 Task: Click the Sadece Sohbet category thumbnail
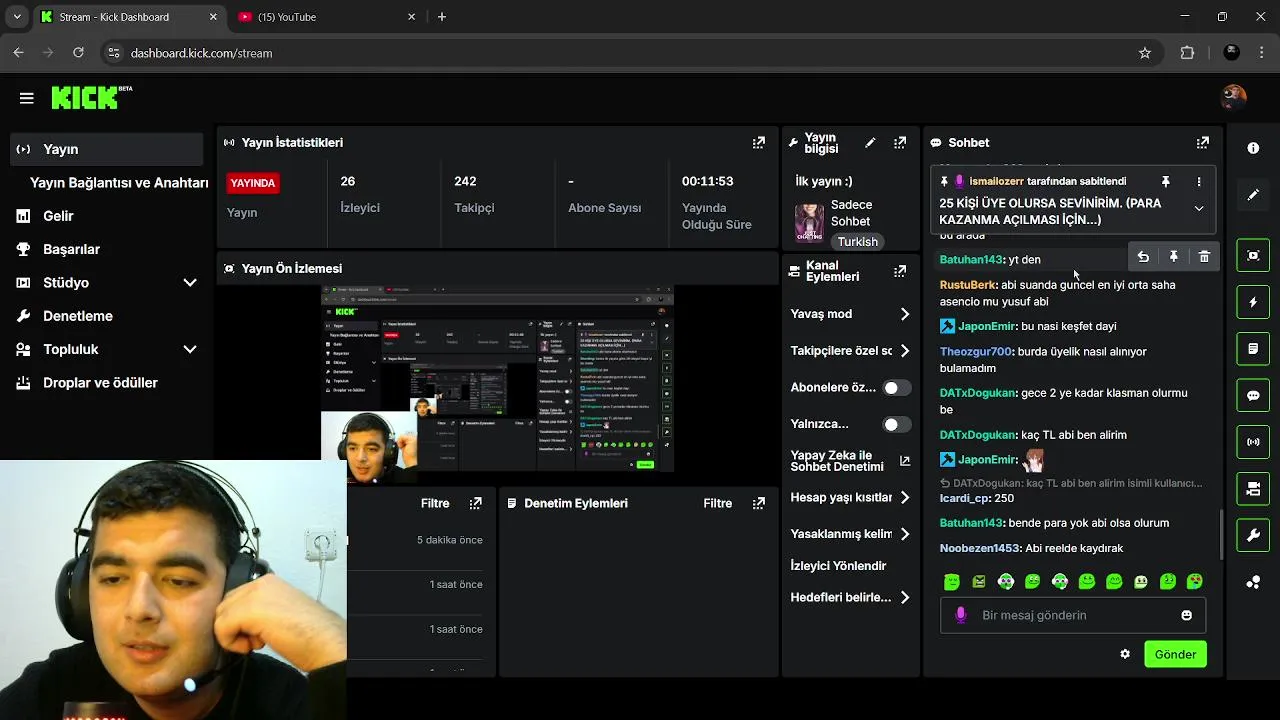(809, 223)
